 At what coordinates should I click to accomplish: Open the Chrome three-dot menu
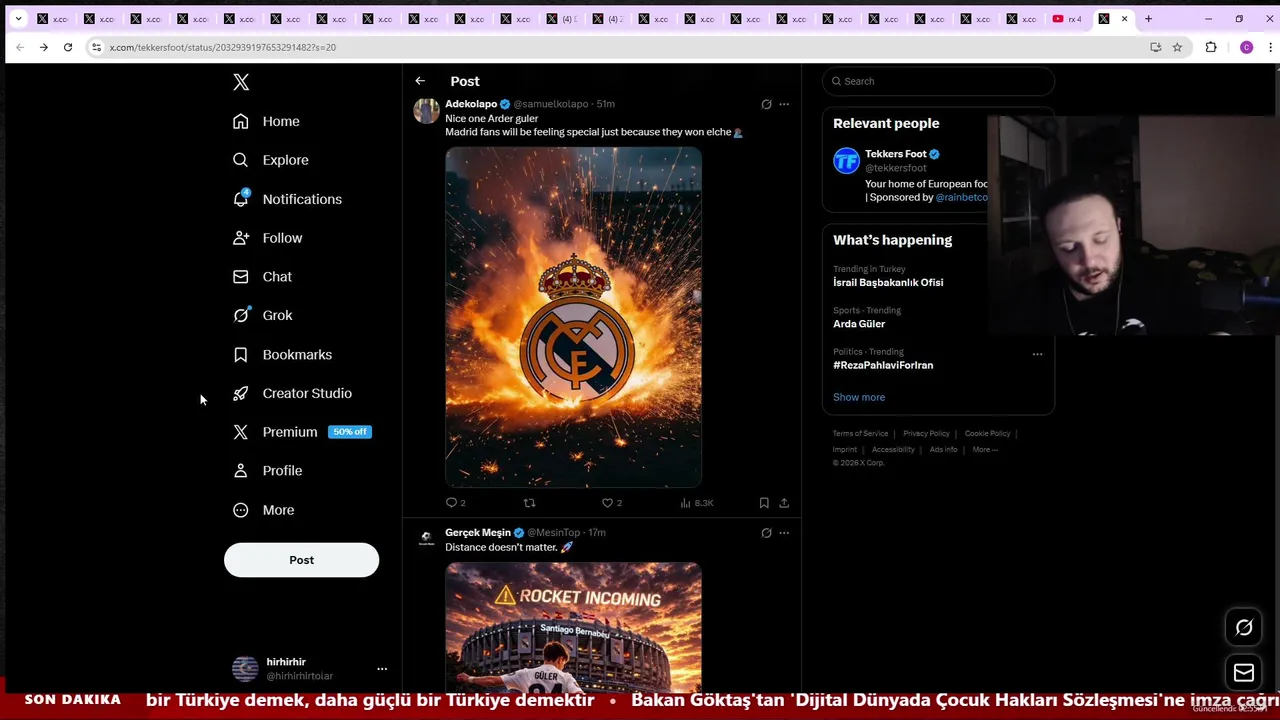pos(1270,47)
